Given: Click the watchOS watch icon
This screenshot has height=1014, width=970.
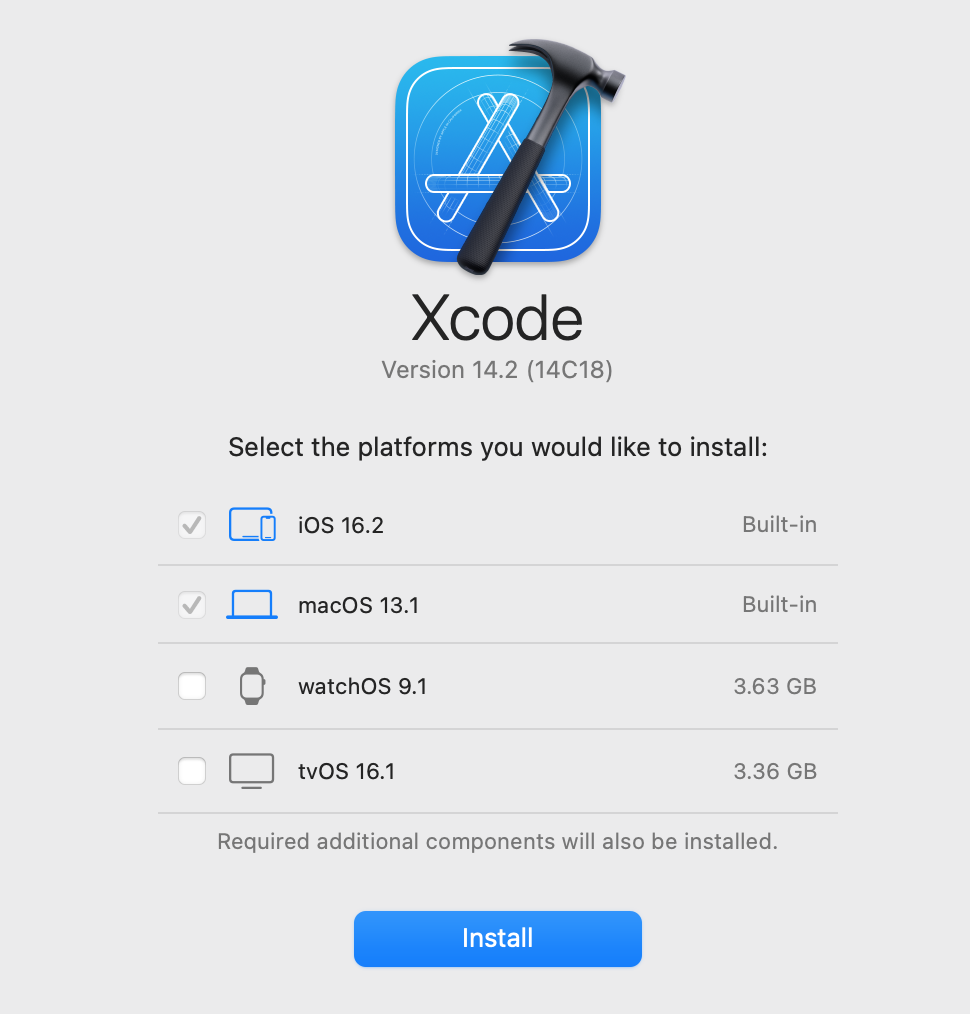Looking at the screenshot, I should pyautogui.click(x=252, y=685).
